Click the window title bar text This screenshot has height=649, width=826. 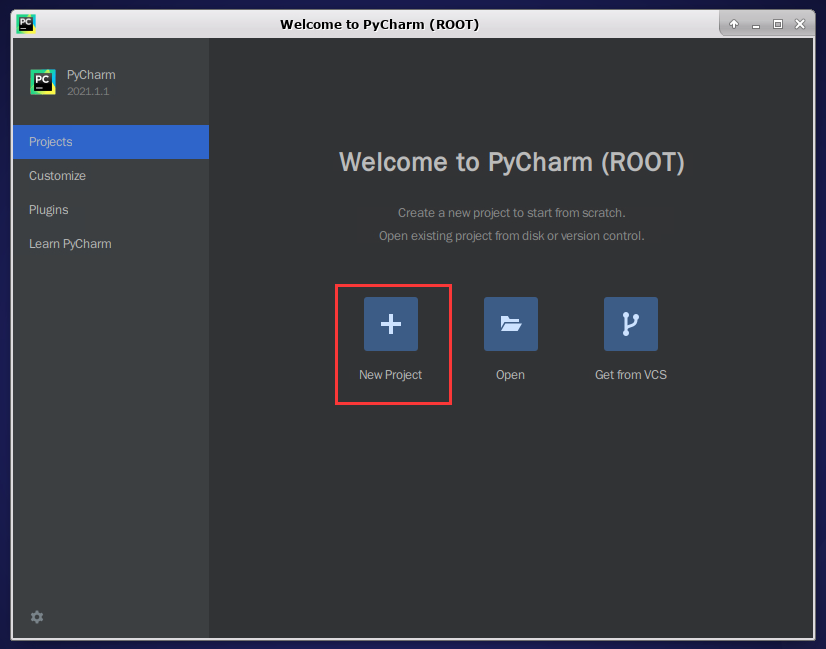click(379, 24)
